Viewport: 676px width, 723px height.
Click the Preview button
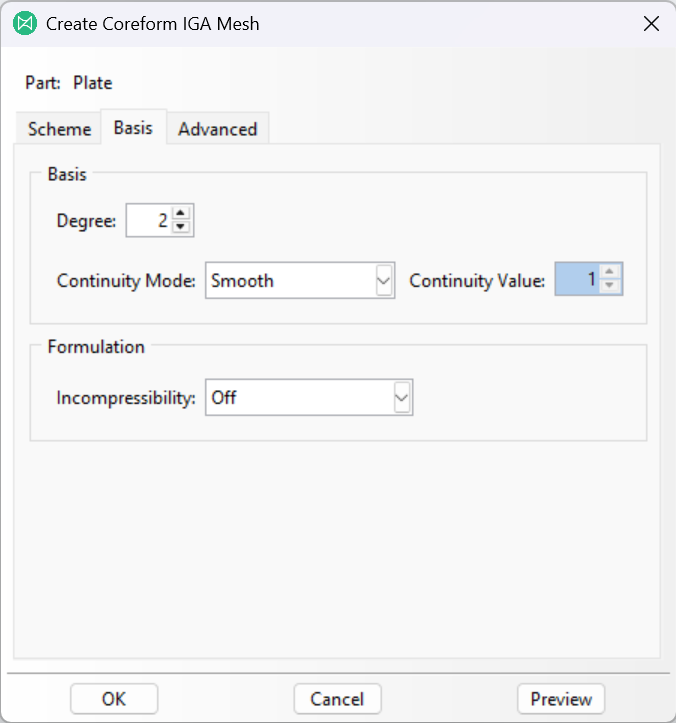coord(561,699)
